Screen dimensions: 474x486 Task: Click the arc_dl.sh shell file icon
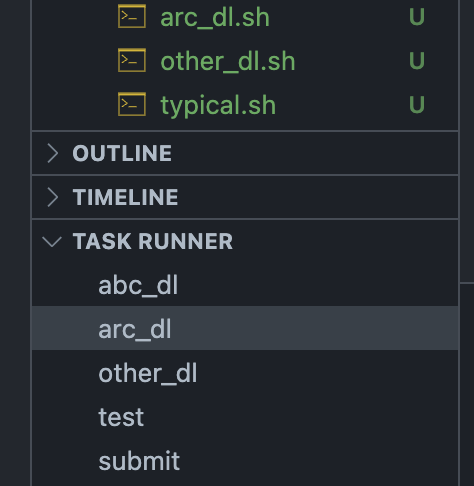(132, 16)
